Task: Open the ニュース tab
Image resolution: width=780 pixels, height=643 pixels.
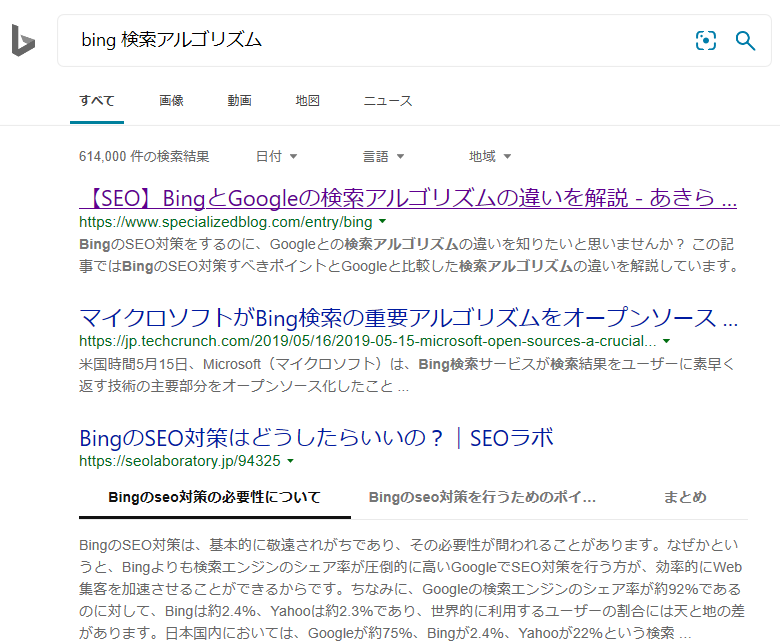Action: tap(388, 101)
